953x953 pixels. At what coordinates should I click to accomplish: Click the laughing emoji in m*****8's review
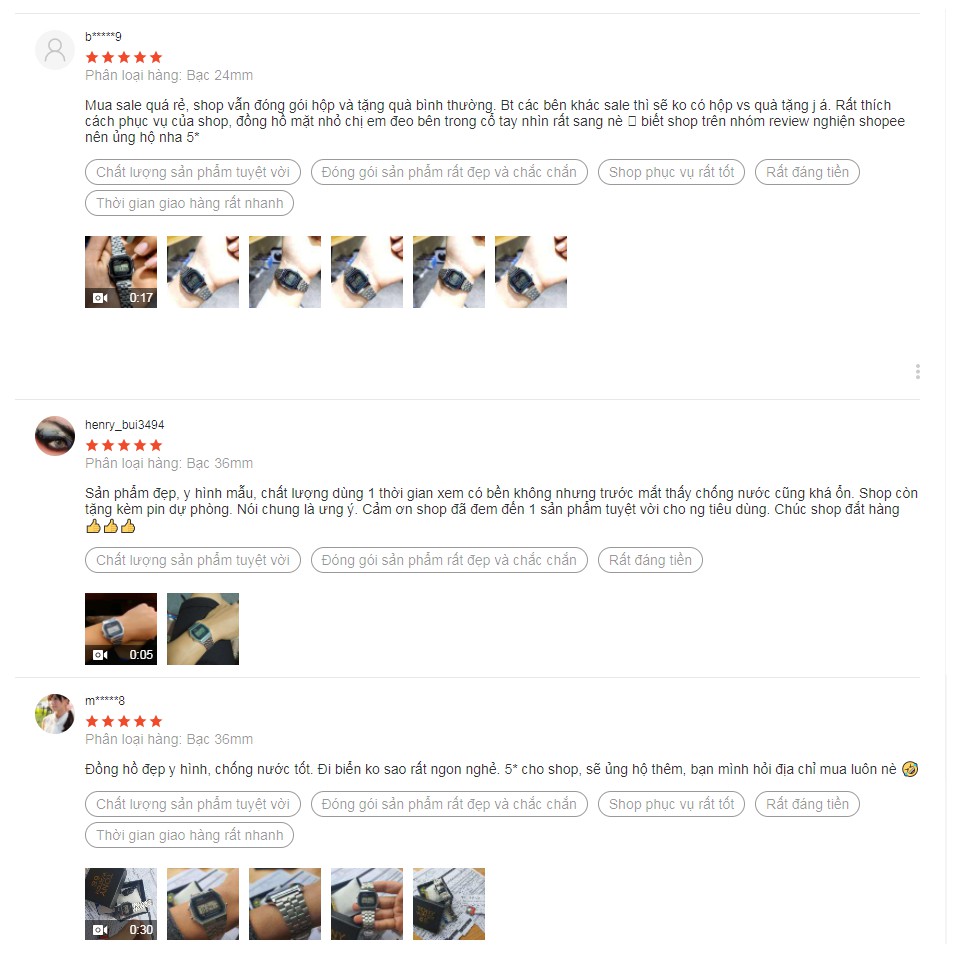[910, 769]
